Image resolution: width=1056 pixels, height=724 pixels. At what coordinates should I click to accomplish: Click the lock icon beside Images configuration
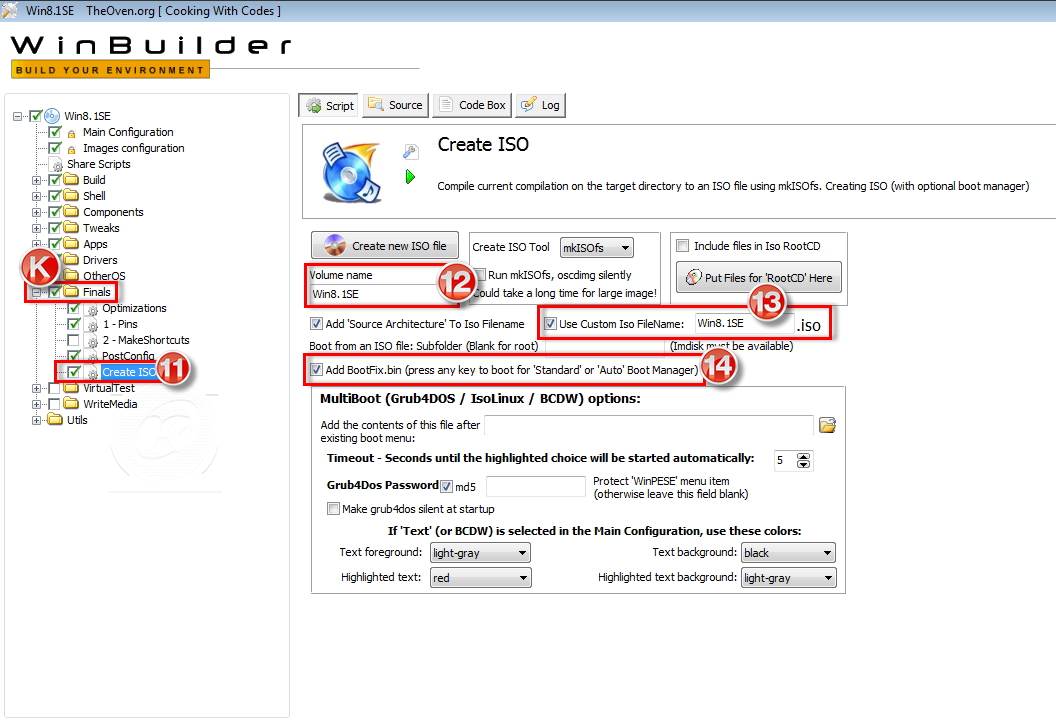coord(71,150)
